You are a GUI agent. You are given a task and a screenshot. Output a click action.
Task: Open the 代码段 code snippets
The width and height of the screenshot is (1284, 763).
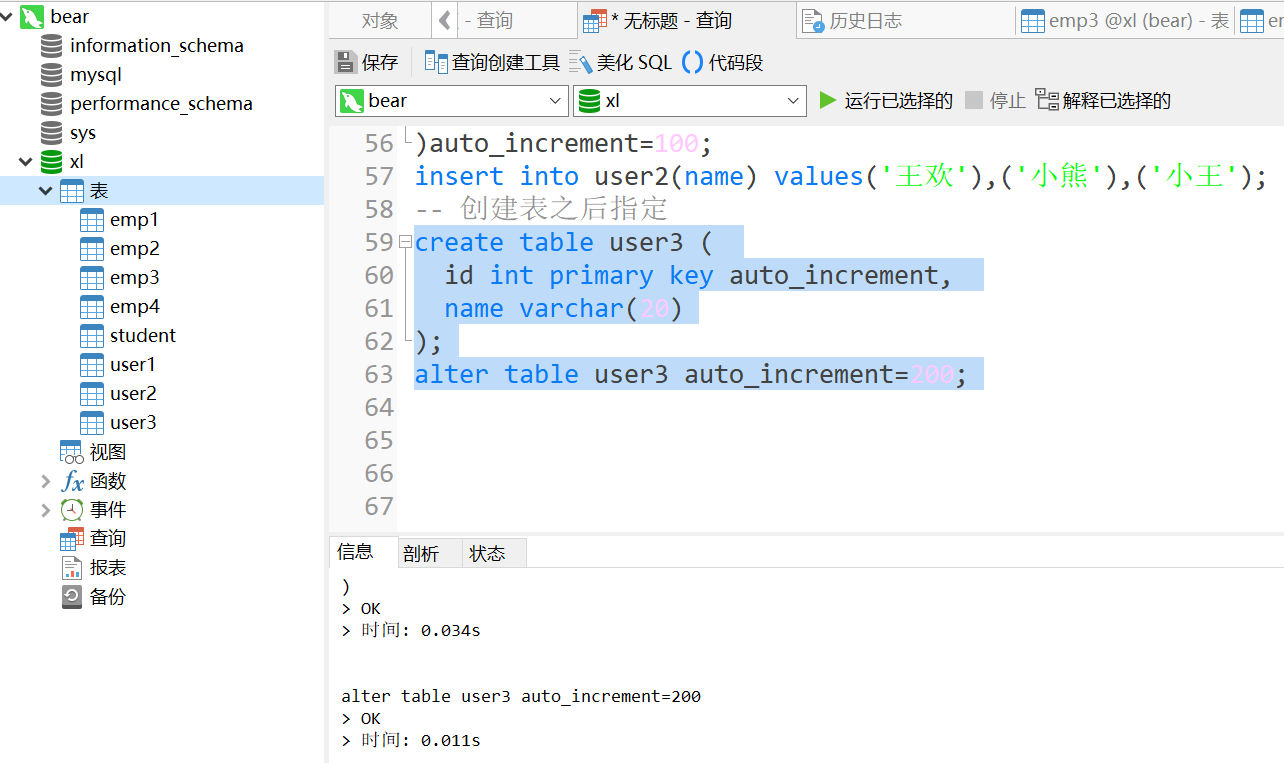tap(722, 62)
